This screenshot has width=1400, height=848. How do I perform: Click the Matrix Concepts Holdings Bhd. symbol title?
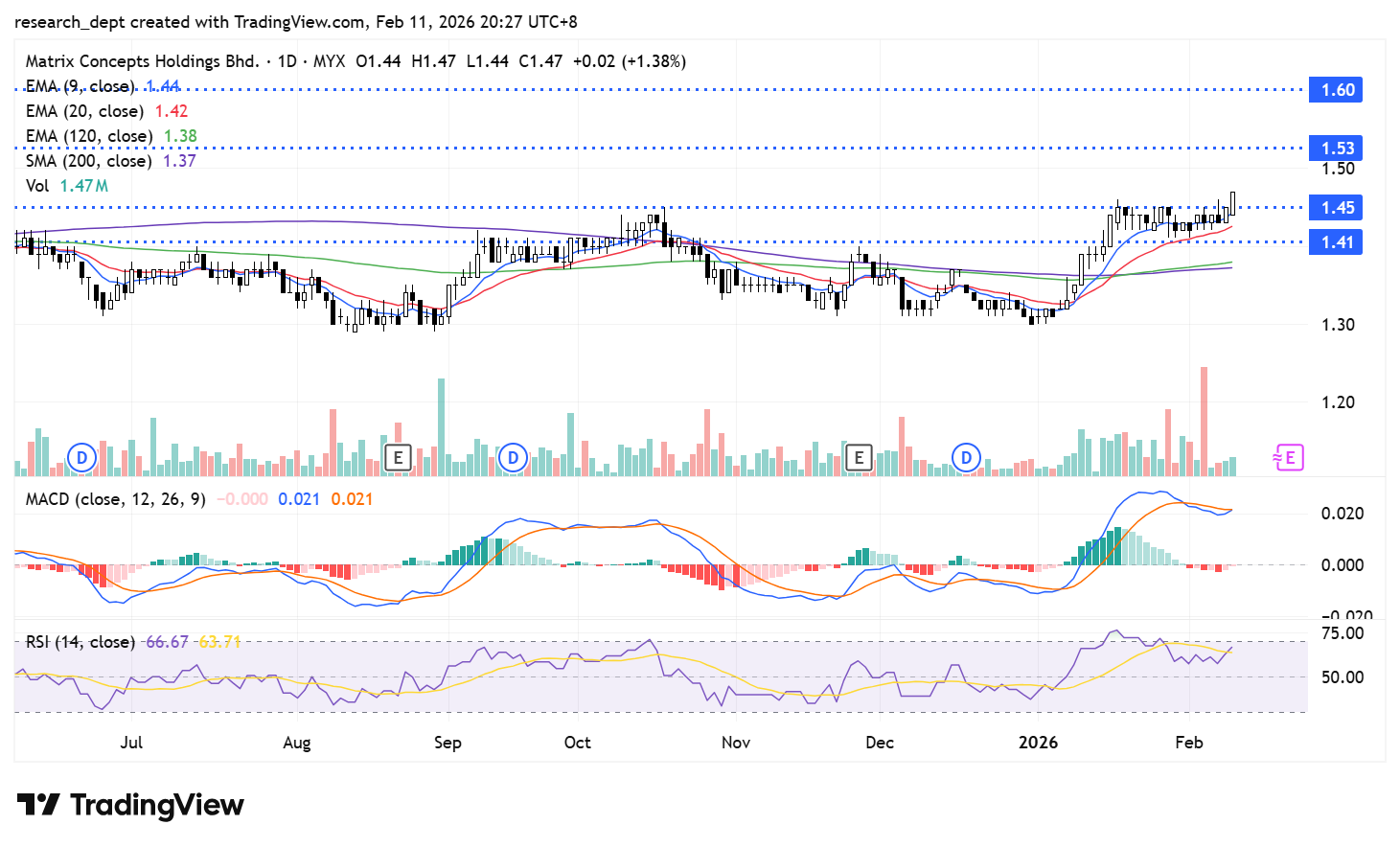pyautogui.click(x=142, y=61)
